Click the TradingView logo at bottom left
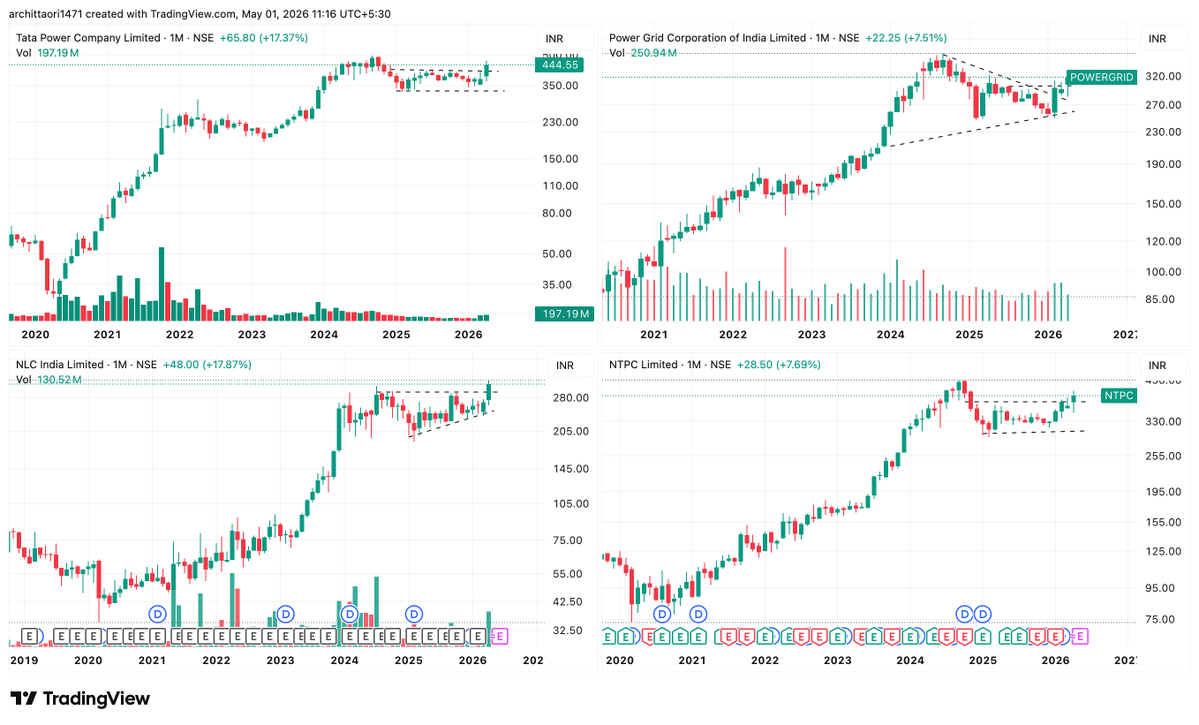 pos(80,698)
